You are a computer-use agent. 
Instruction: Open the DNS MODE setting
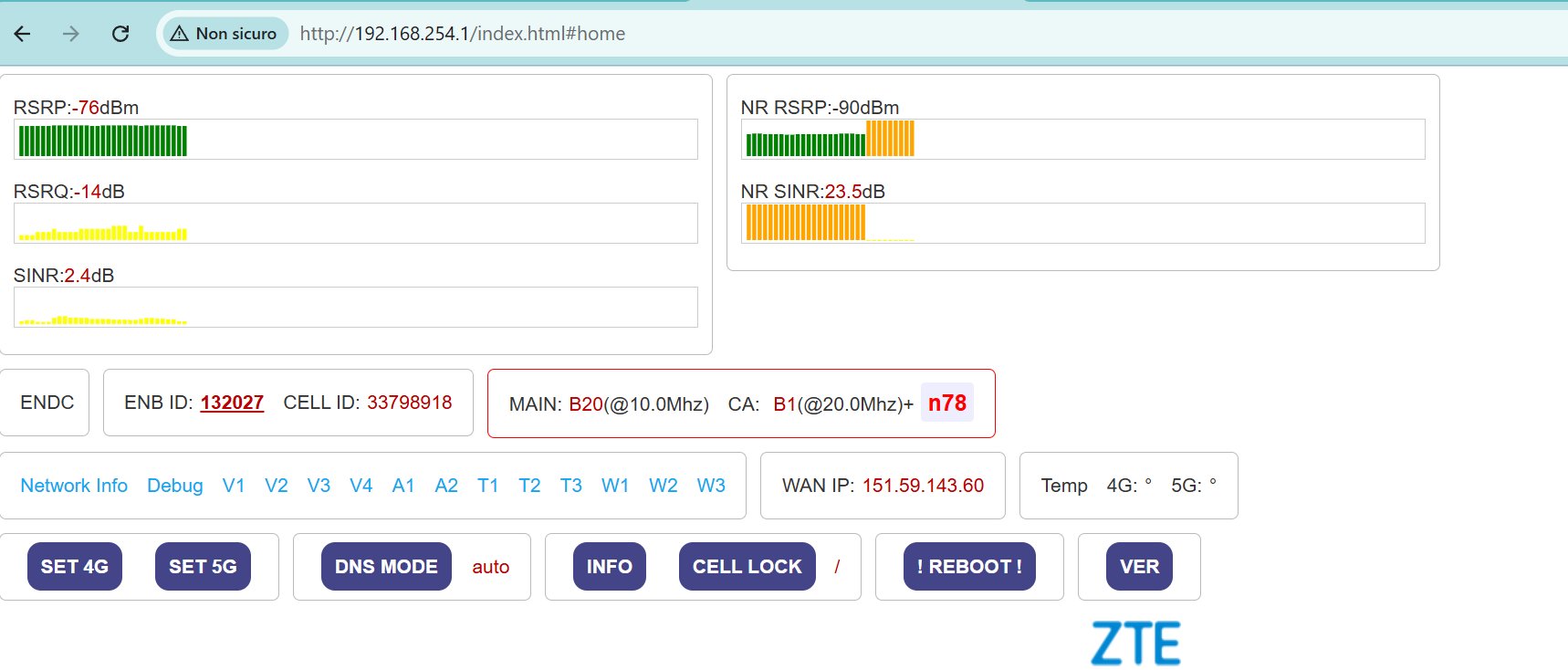386,567
